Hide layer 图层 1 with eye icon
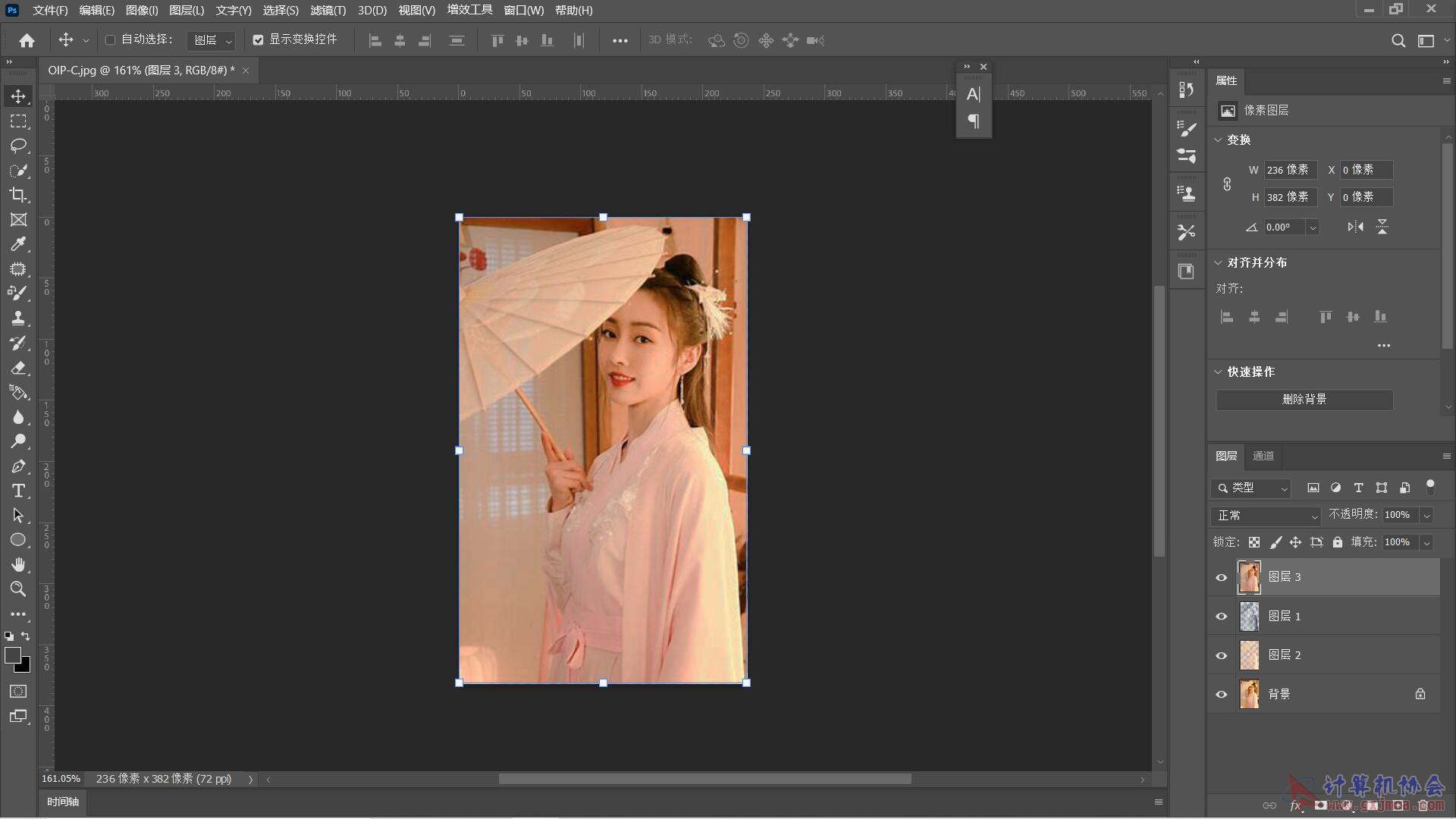 point(1221,617)
